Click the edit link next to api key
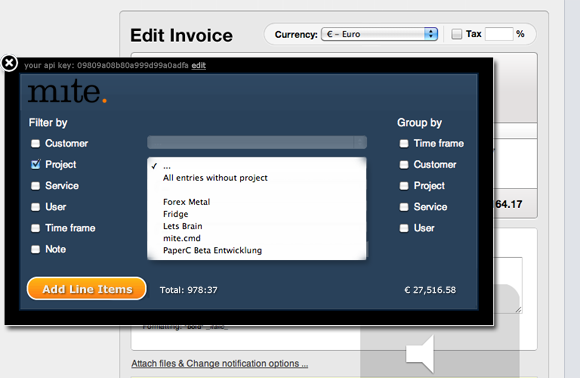This screenshot has width=580, height=378. (199, 65)
